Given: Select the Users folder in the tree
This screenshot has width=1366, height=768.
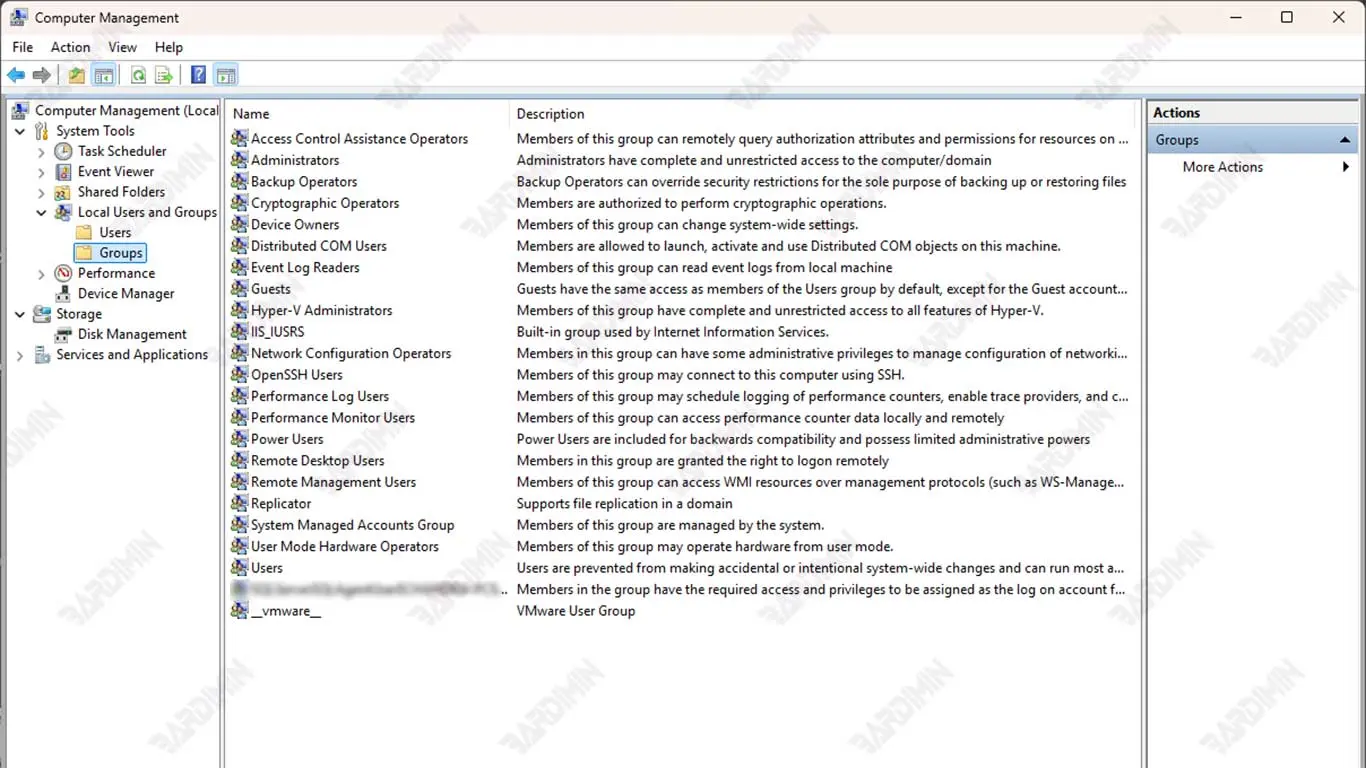Looking at the screenshot, I should pyautogui.click(x=115, y=233).
